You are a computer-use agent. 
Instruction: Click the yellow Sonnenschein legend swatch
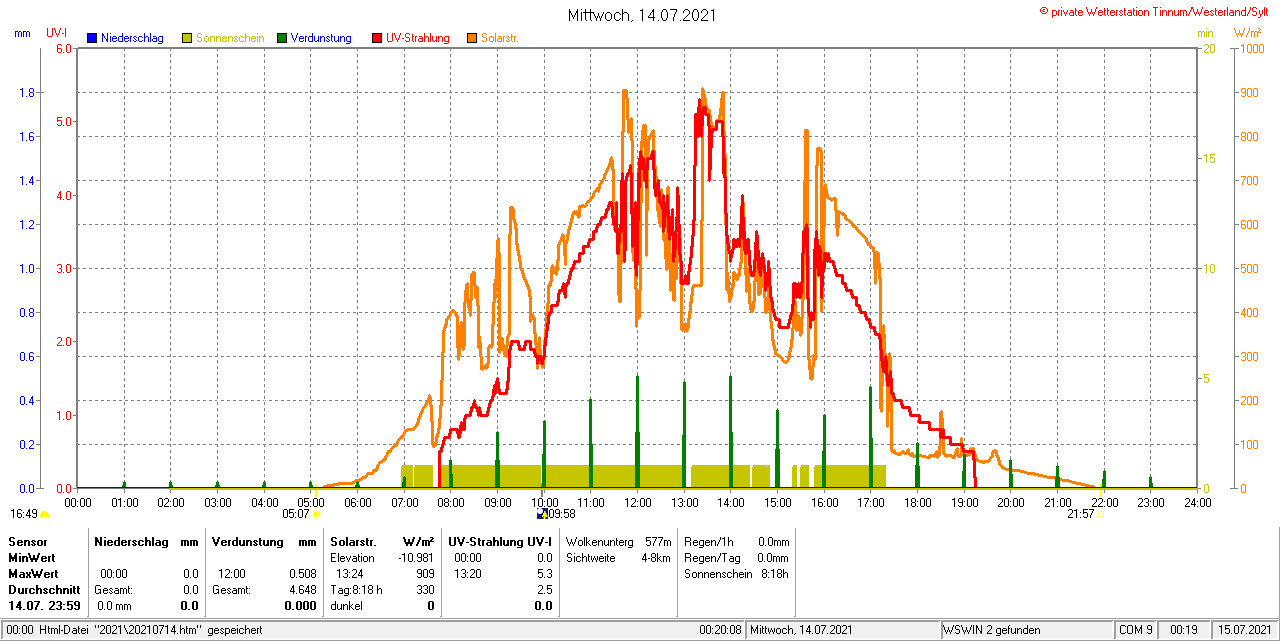click(187, 38)
